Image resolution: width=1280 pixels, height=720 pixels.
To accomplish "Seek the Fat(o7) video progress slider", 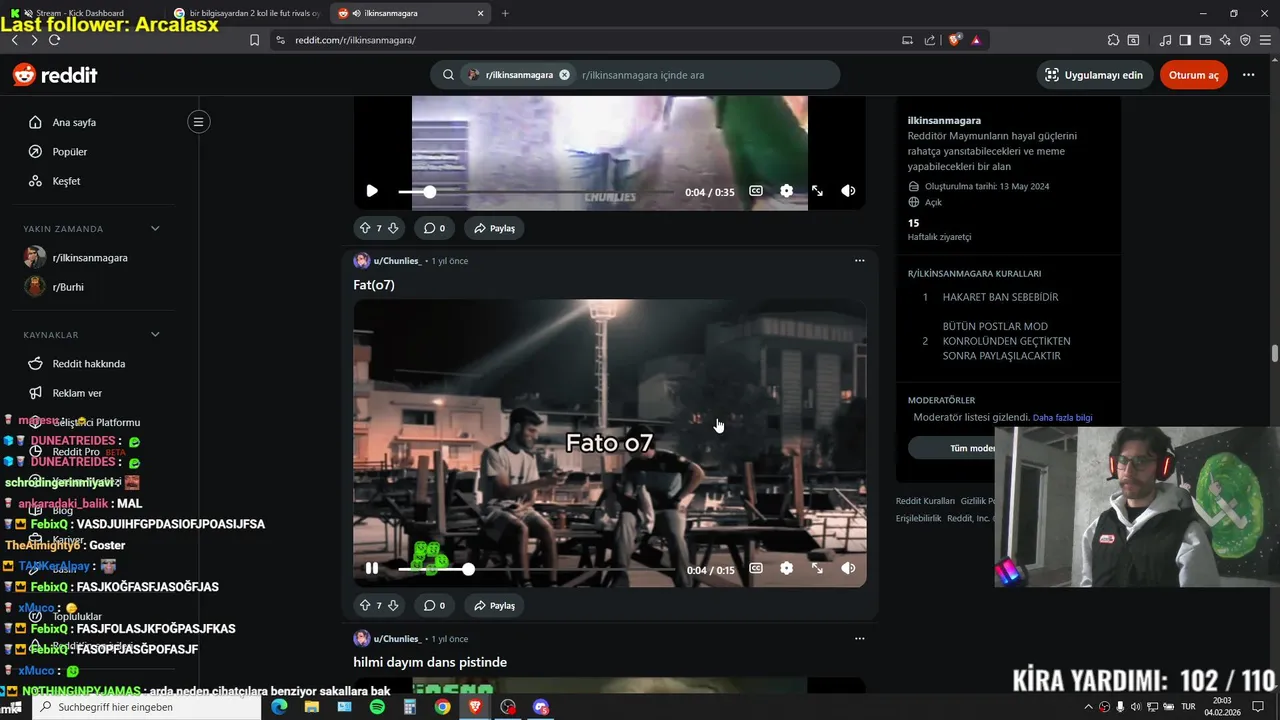I will click(535, 568).
